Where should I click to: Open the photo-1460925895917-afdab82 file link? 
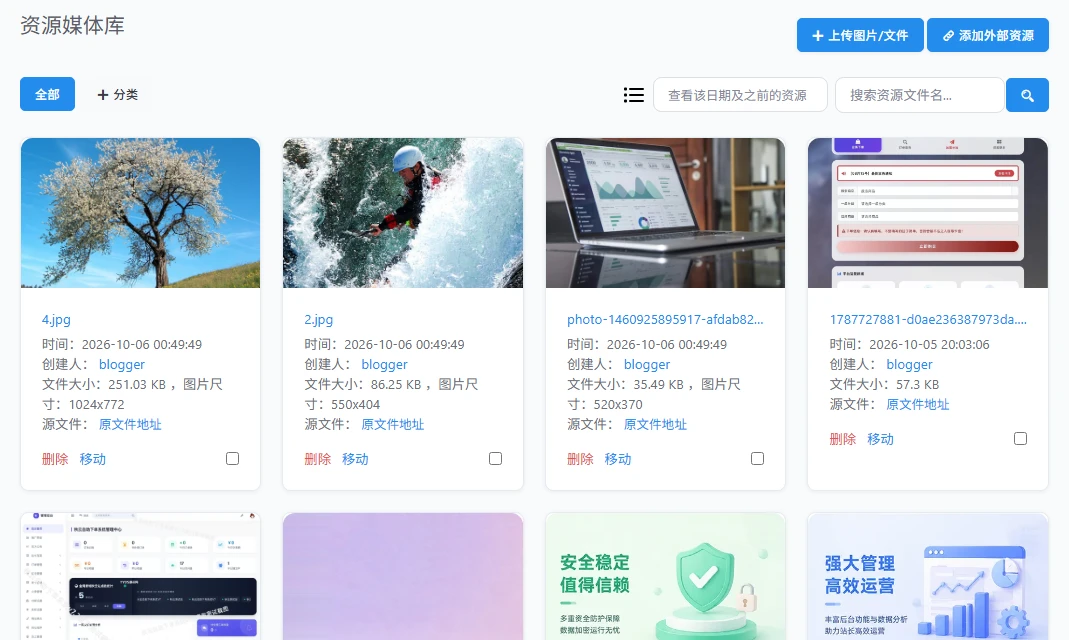(x=665, y=319)
